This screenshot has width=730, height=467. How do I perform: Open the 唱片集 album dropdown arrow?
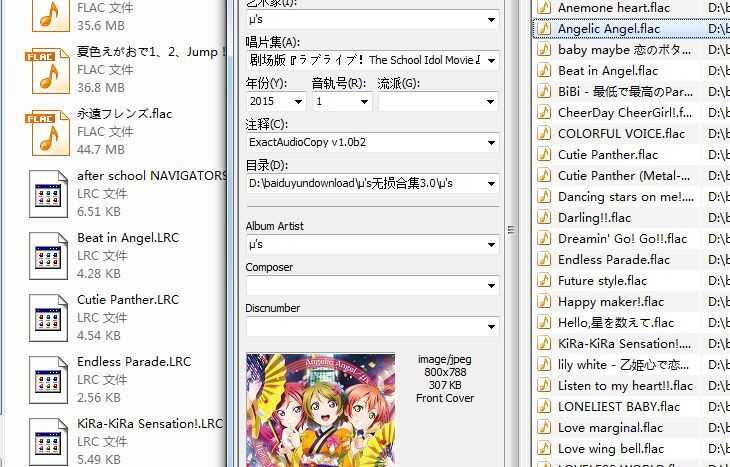(x=491, y=61)
